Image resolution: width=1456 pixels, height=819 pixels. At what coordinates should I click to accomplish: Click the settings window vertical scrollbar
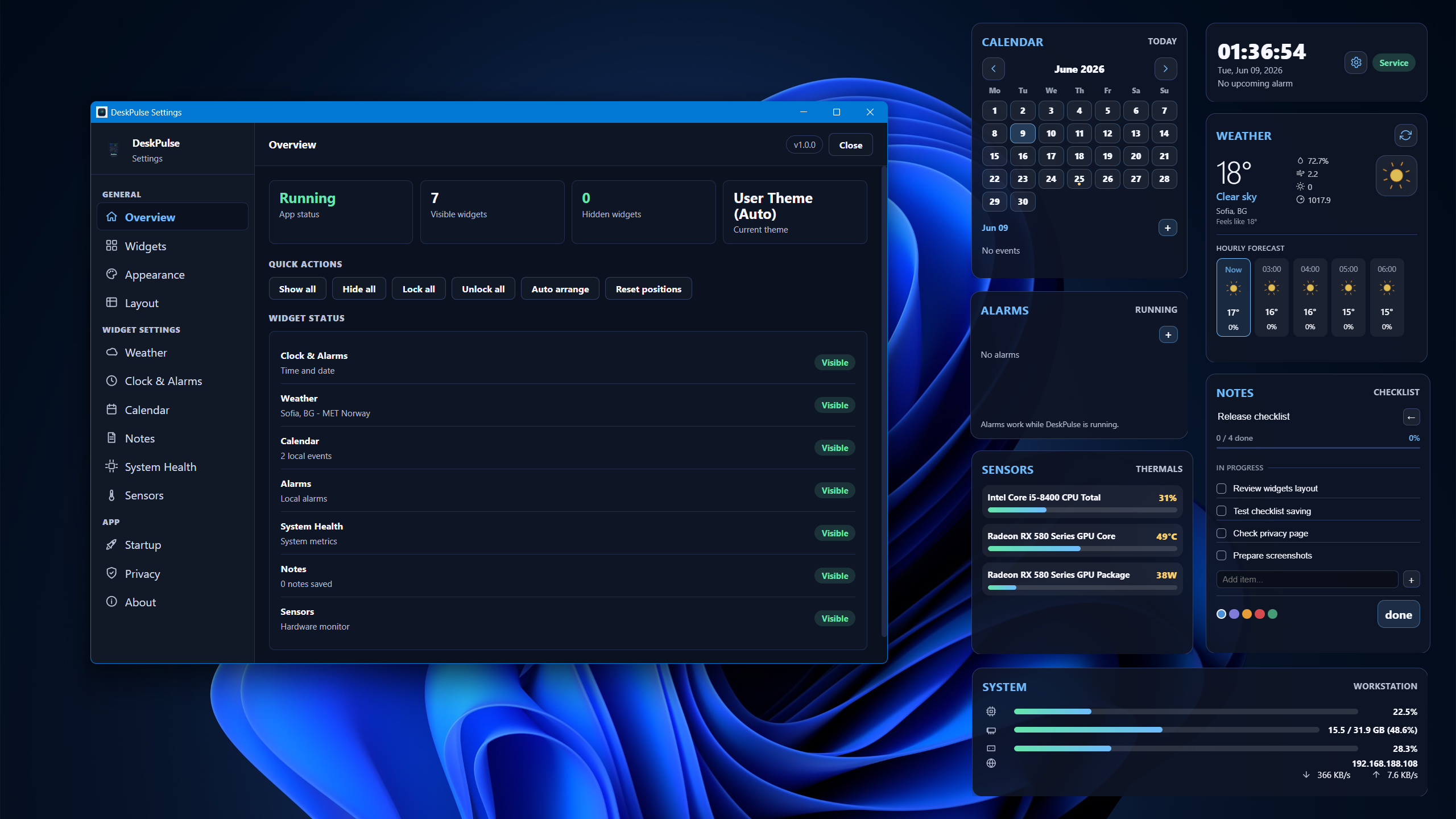(x=884, y=402)
